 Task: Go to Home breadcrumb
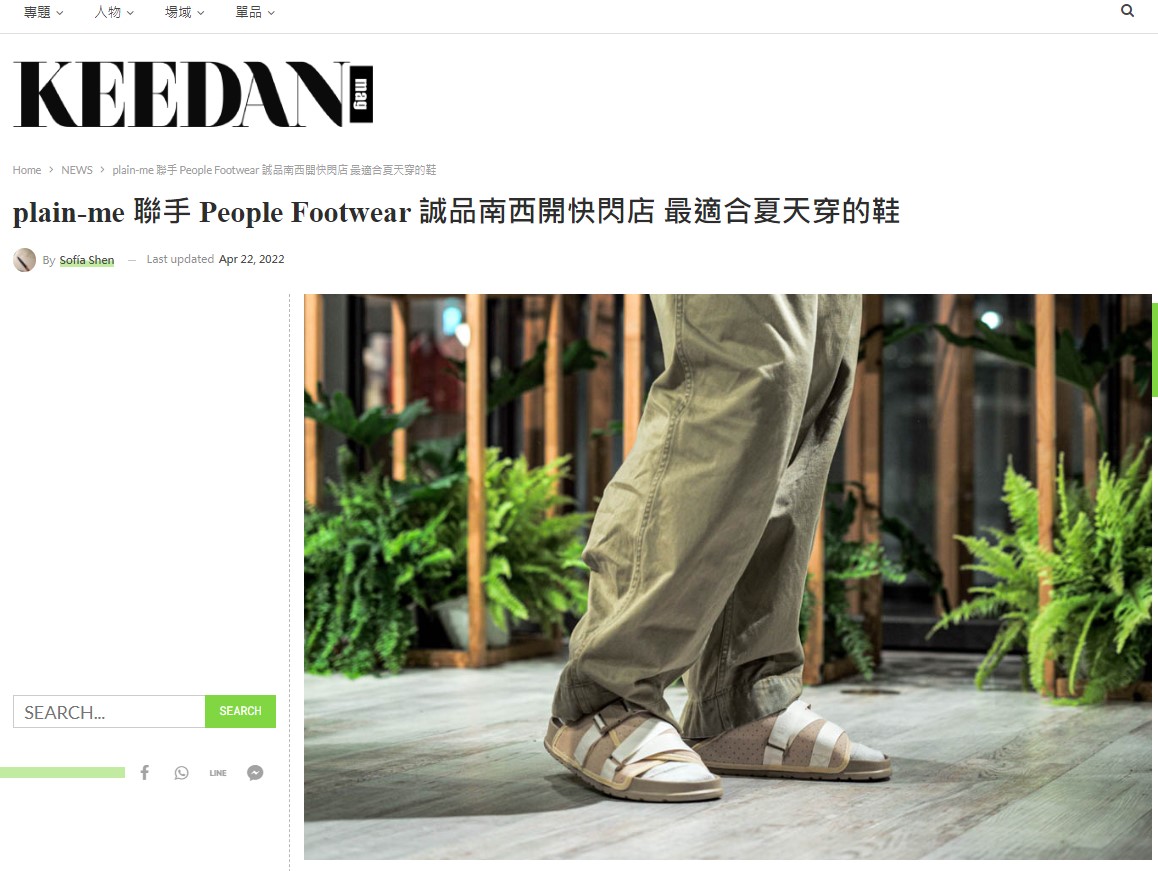(x=27, y=170)
